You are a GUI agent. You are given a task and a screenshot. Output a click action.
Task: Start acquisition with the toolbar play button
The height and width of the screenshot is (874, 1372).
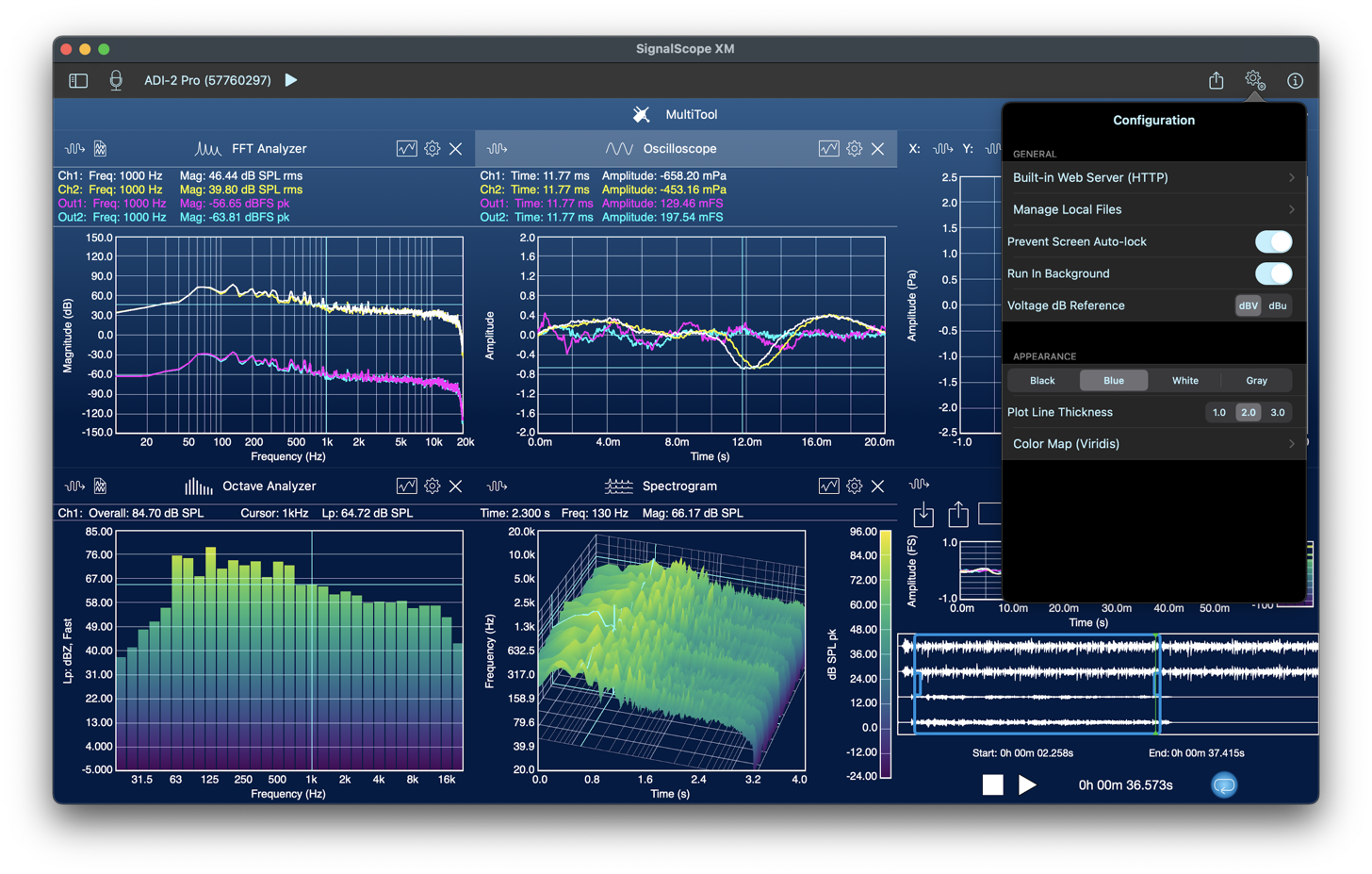point(291,80)
